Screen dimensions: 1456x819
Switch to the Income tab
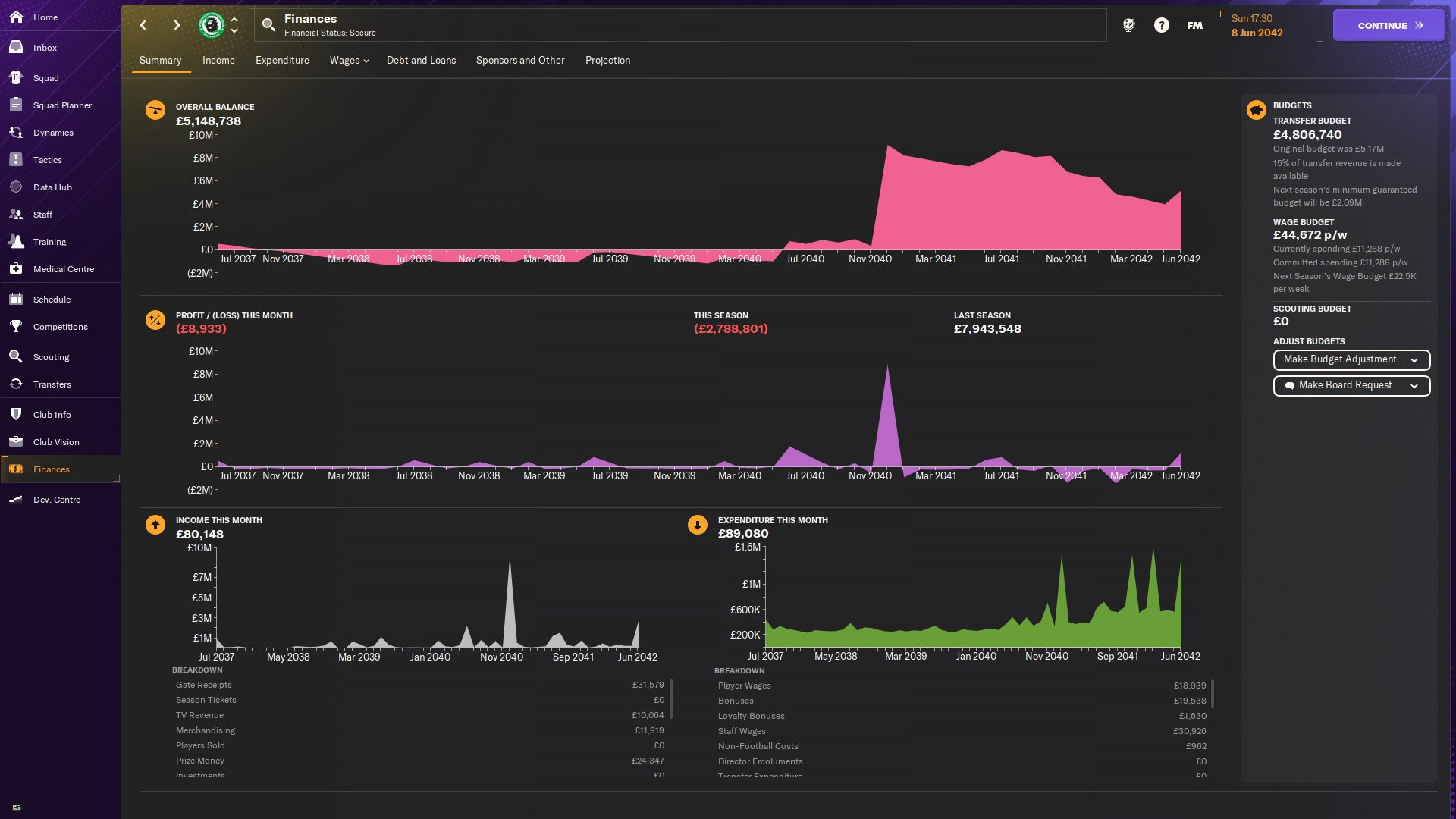pos(218,61)
